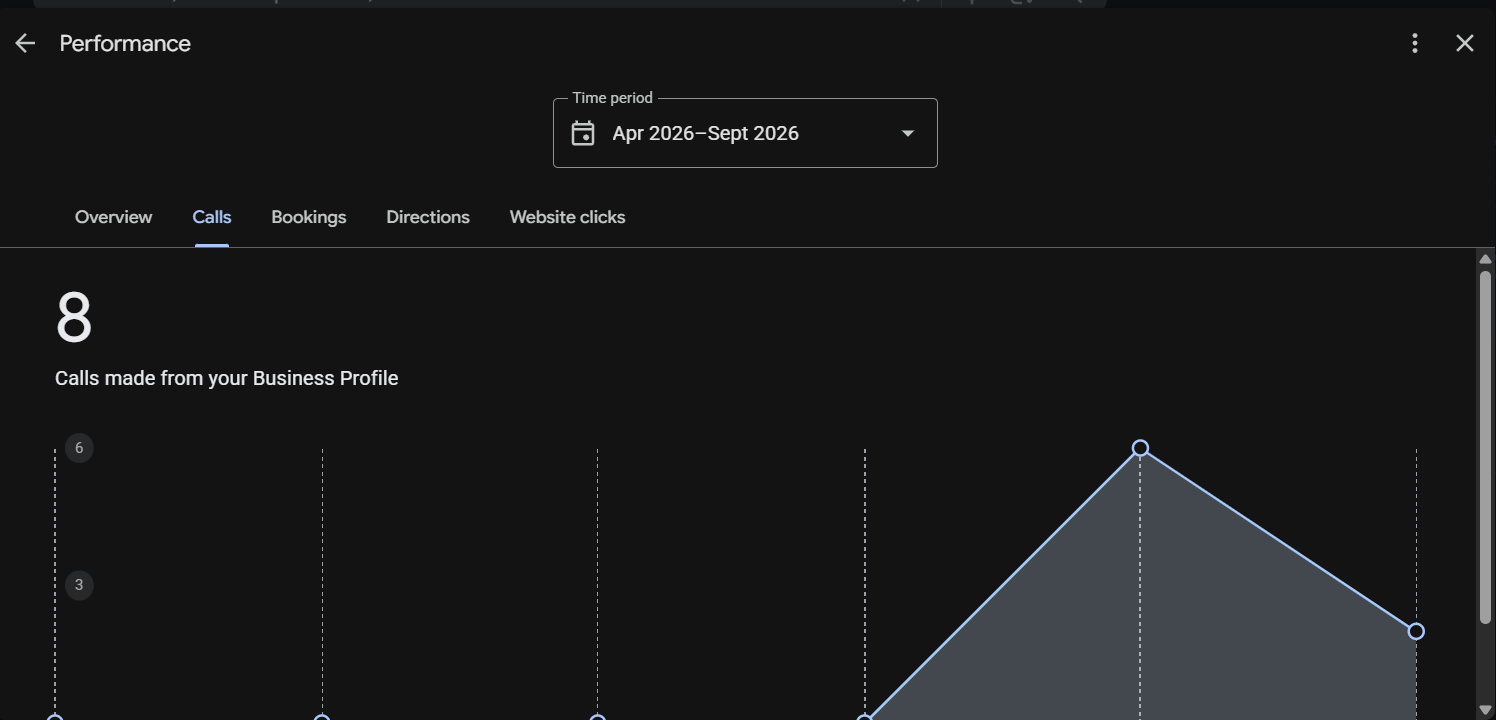
Task: View the Directions tab
Action: click(x=428, y=217)
